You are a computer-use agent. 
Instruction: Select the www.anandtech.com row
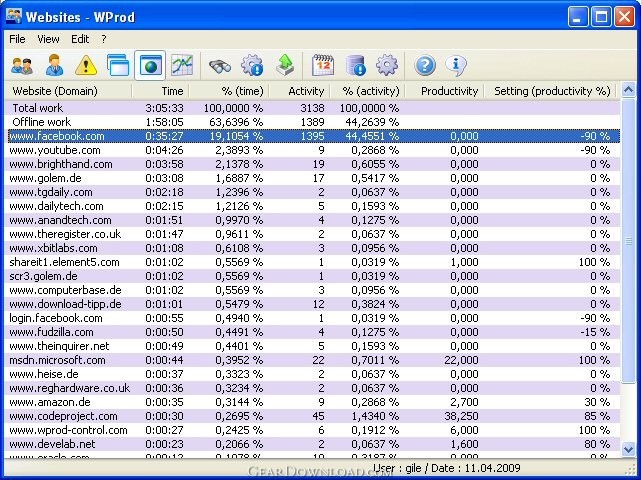pos(313,220)
